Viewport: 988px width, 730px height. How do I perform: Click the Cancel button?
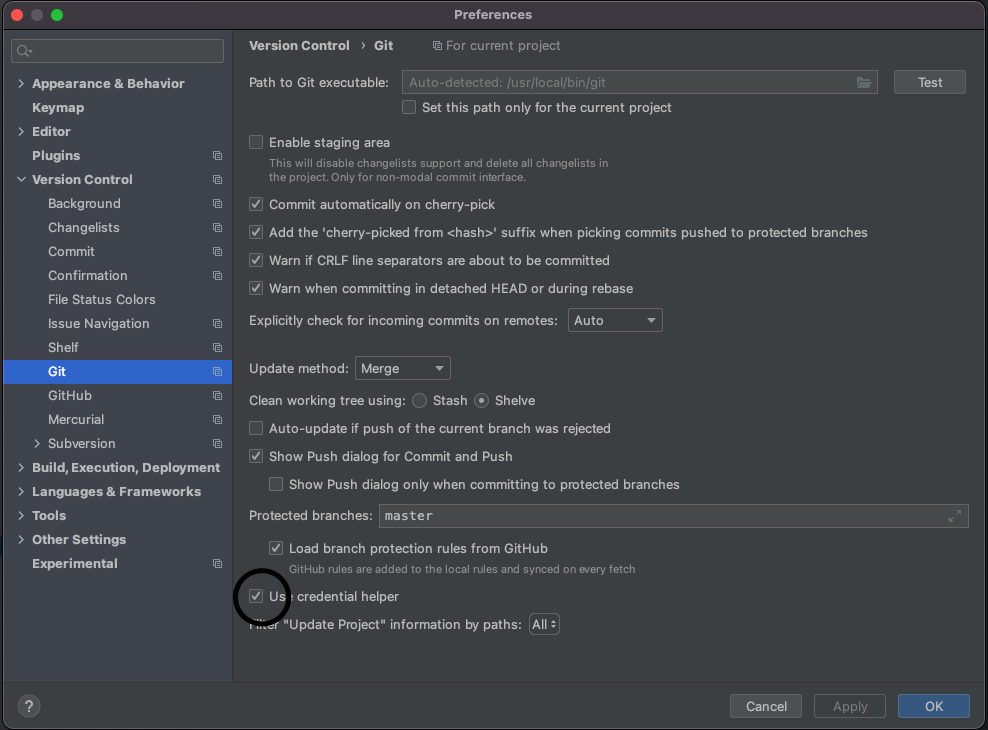766,706
